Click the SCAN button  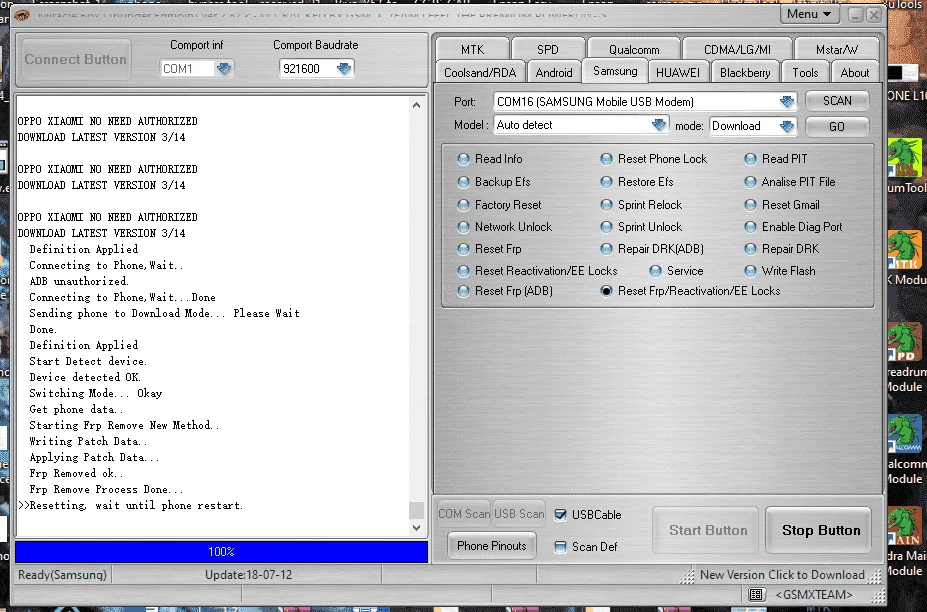(x=837, y=101)
